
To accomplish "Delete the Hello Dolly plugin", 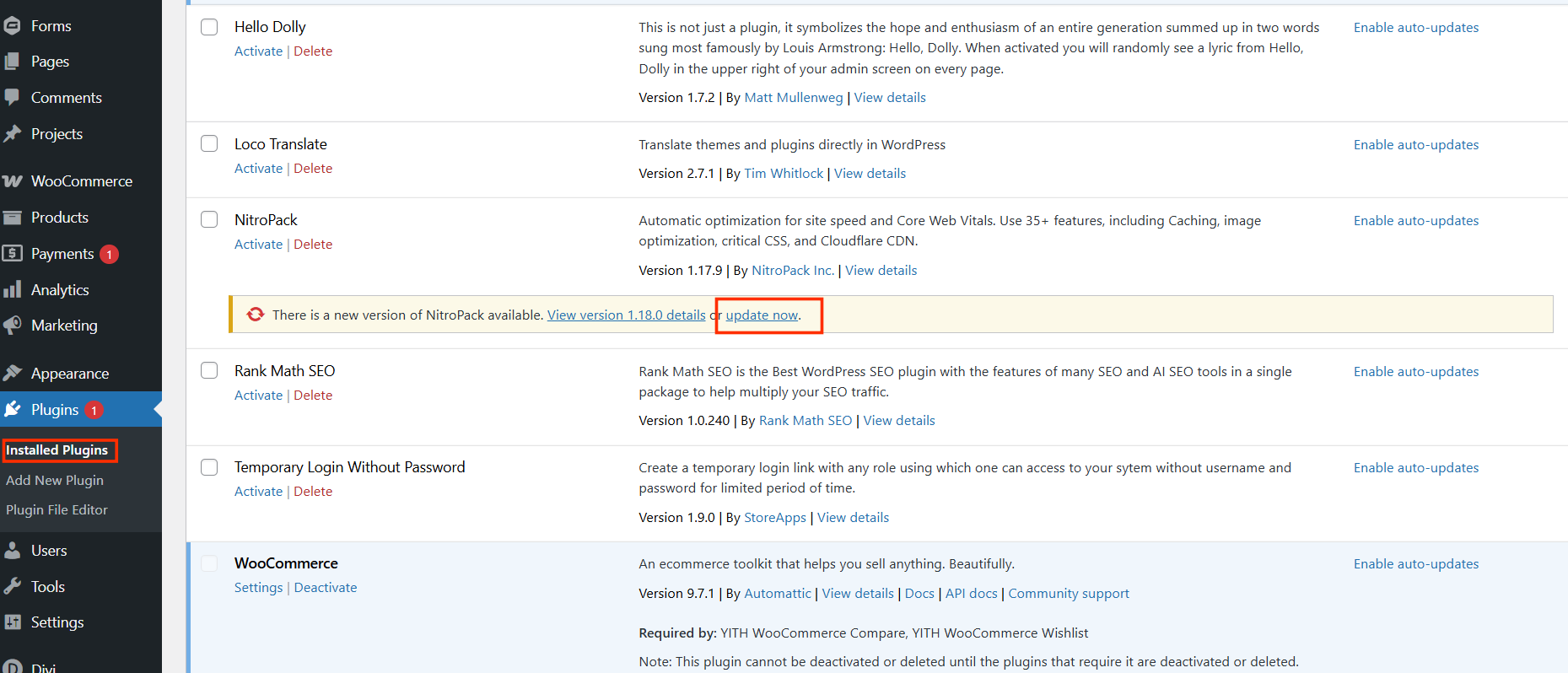I will point(313,51).
